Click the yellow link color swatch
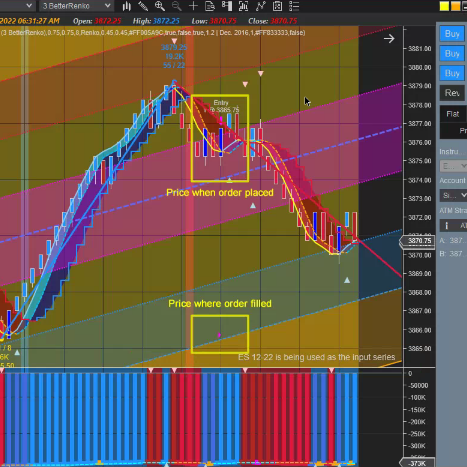The image size is (467, 467). click(x=444, y=6)
